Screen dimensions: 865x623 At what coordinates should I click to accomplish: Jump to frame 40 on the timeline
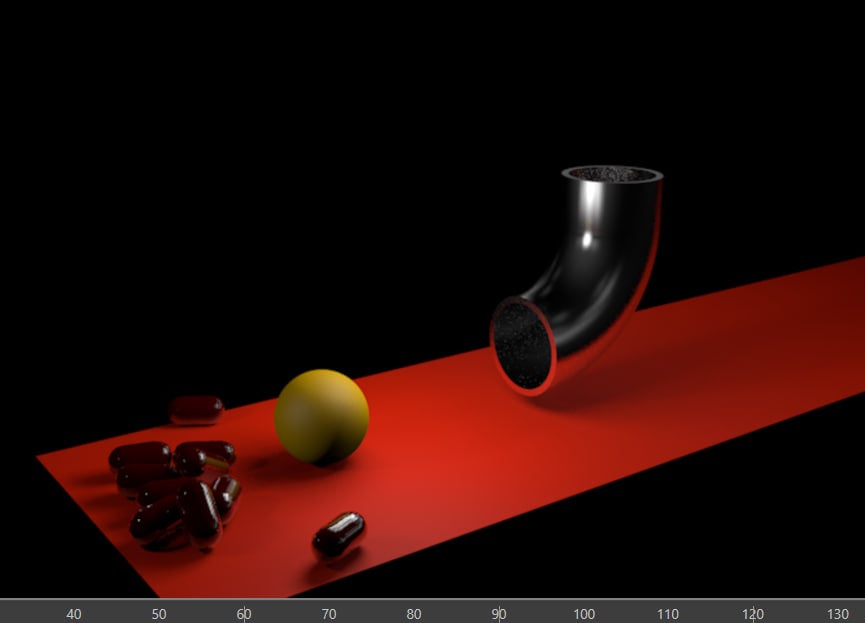[x=74, y=614]
